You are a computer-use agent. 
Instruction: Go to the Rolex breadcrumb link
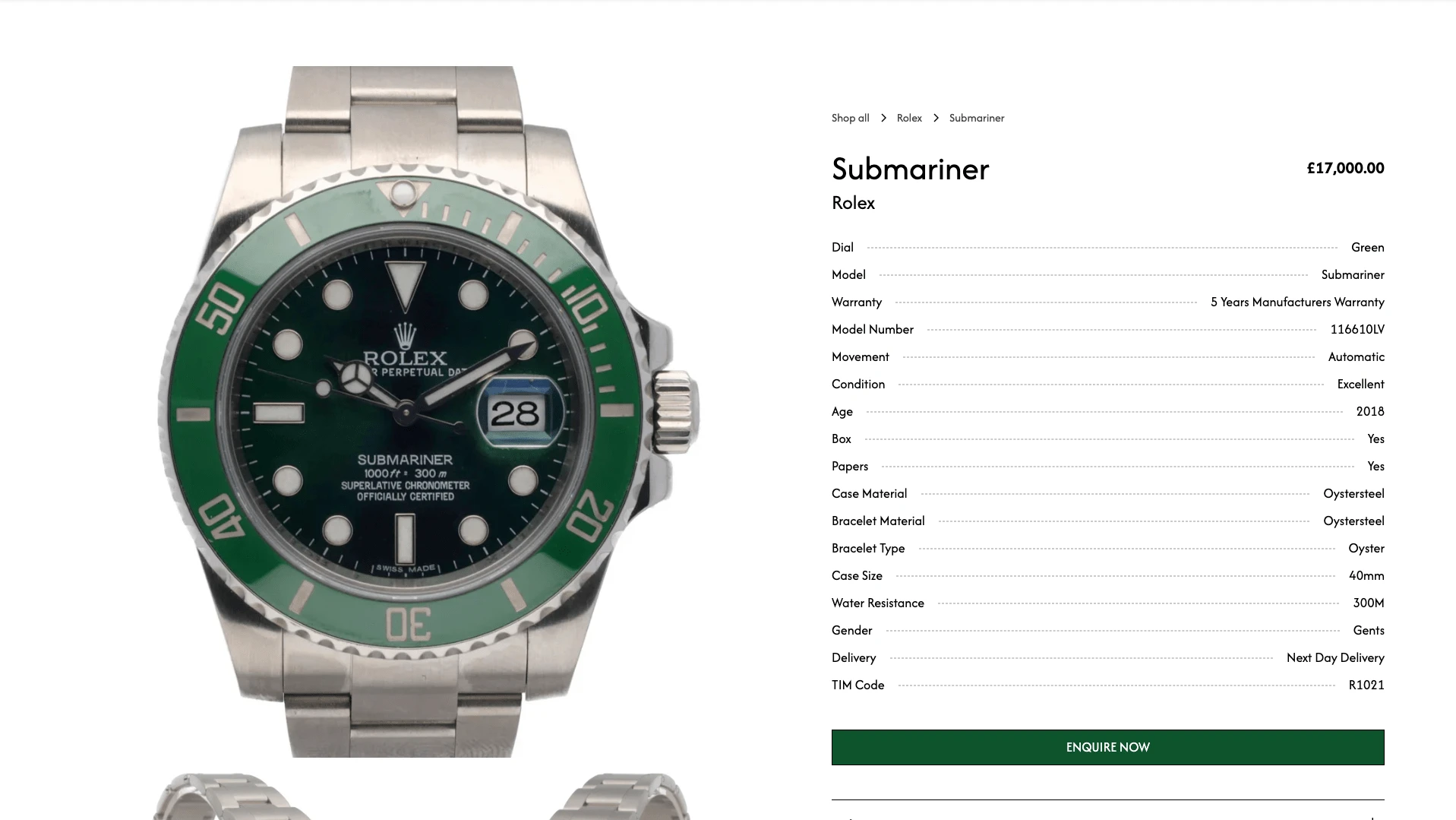pos(909,118)
